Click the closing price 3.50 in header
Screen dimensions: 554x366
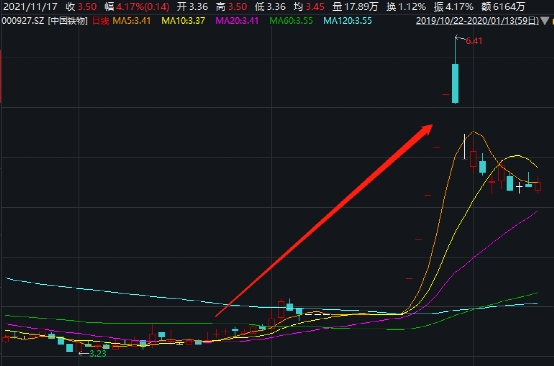click(x=87, y=6)
